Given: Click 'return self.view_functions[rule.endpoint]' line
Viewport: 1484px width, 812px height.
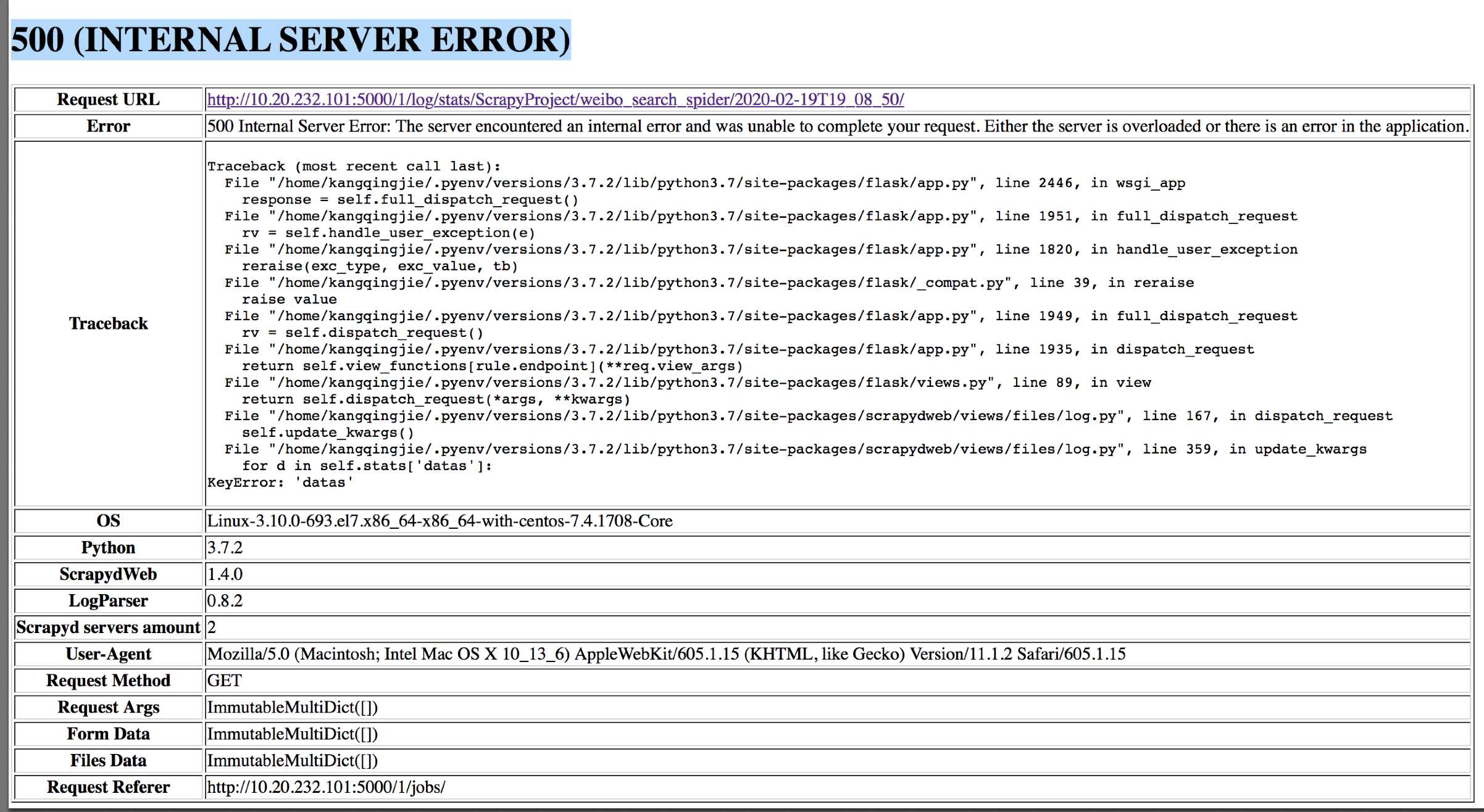Looking at the screenshot, I should [x=493, y=367].
